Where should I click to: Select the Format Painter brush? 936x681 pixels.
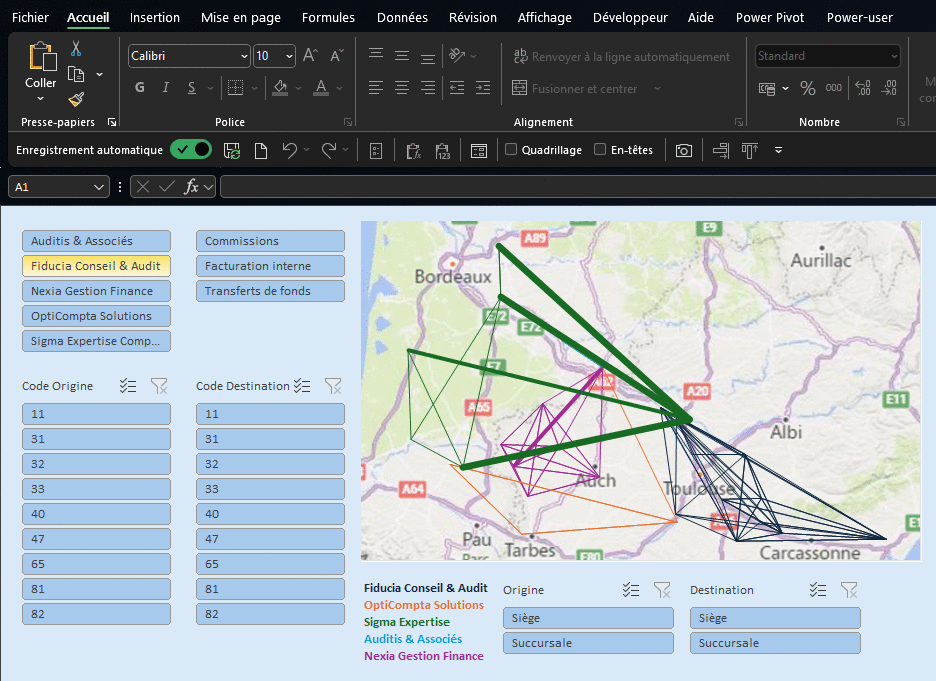coord(76,99)
